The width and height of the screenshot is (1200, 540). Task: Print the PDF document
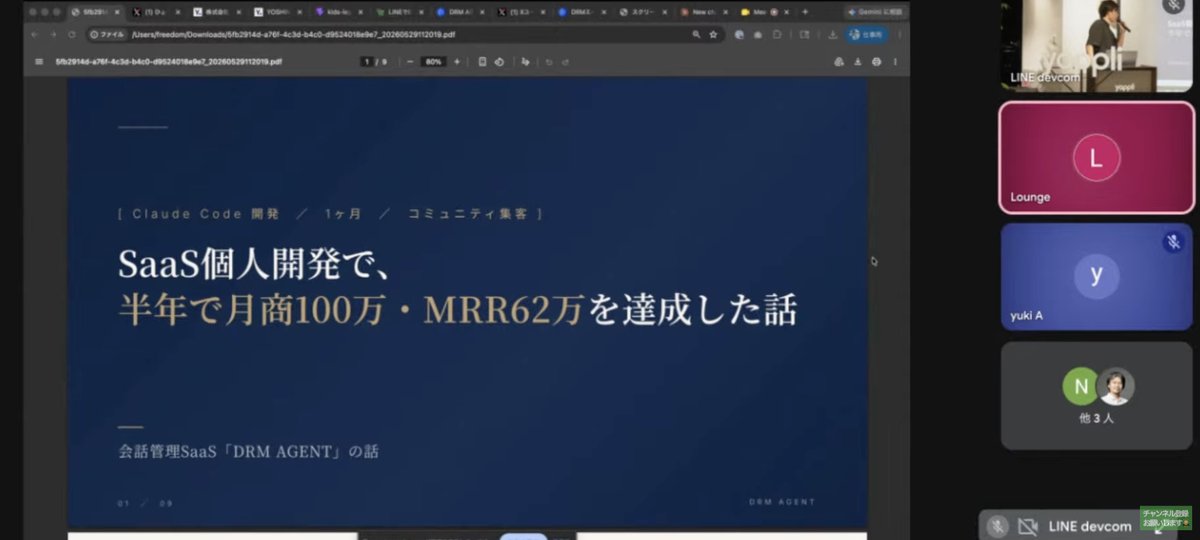(877, 61)
